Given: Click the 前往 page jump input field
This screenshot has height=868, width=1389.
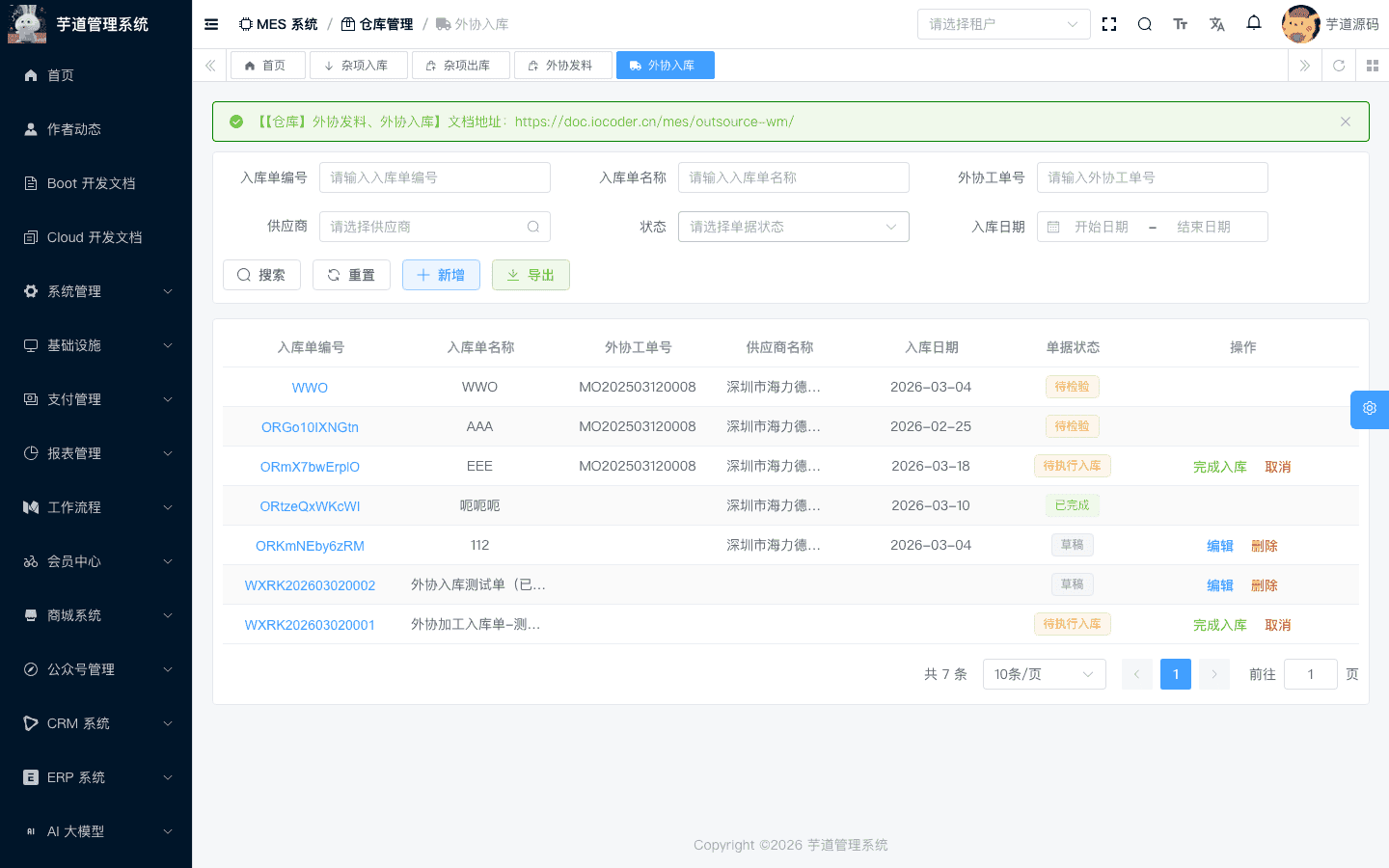Looking at the screenshot, I should 1310,673.
